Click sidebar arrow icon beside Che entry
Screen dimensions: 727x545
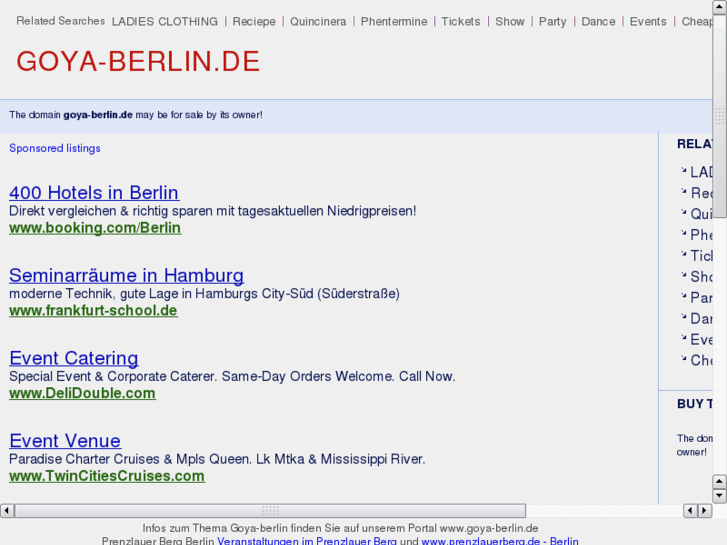[683, 358]
